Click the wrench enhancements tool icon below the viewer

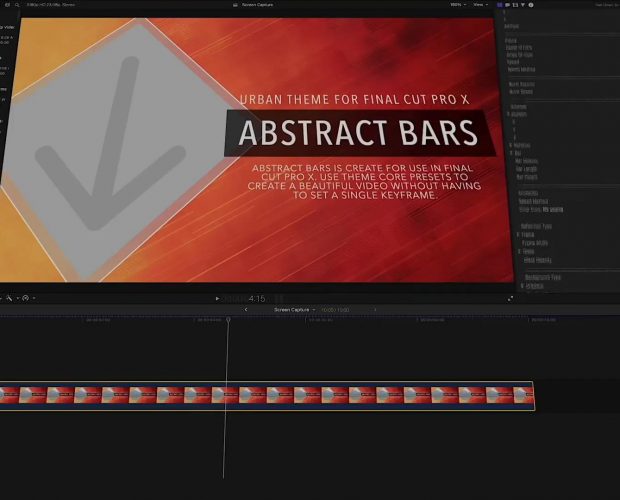tap(9, 298)
